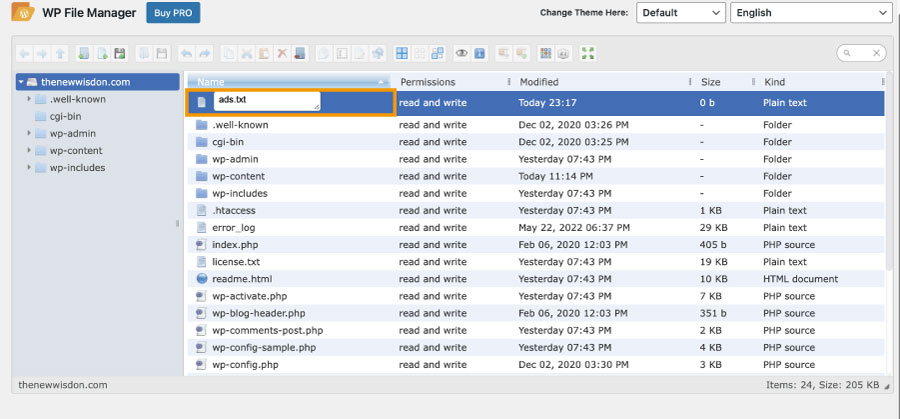Viewport: 900px width, 419px height.
Task: Toggle Preview with the eye icon
Action: tap(461, 53)
